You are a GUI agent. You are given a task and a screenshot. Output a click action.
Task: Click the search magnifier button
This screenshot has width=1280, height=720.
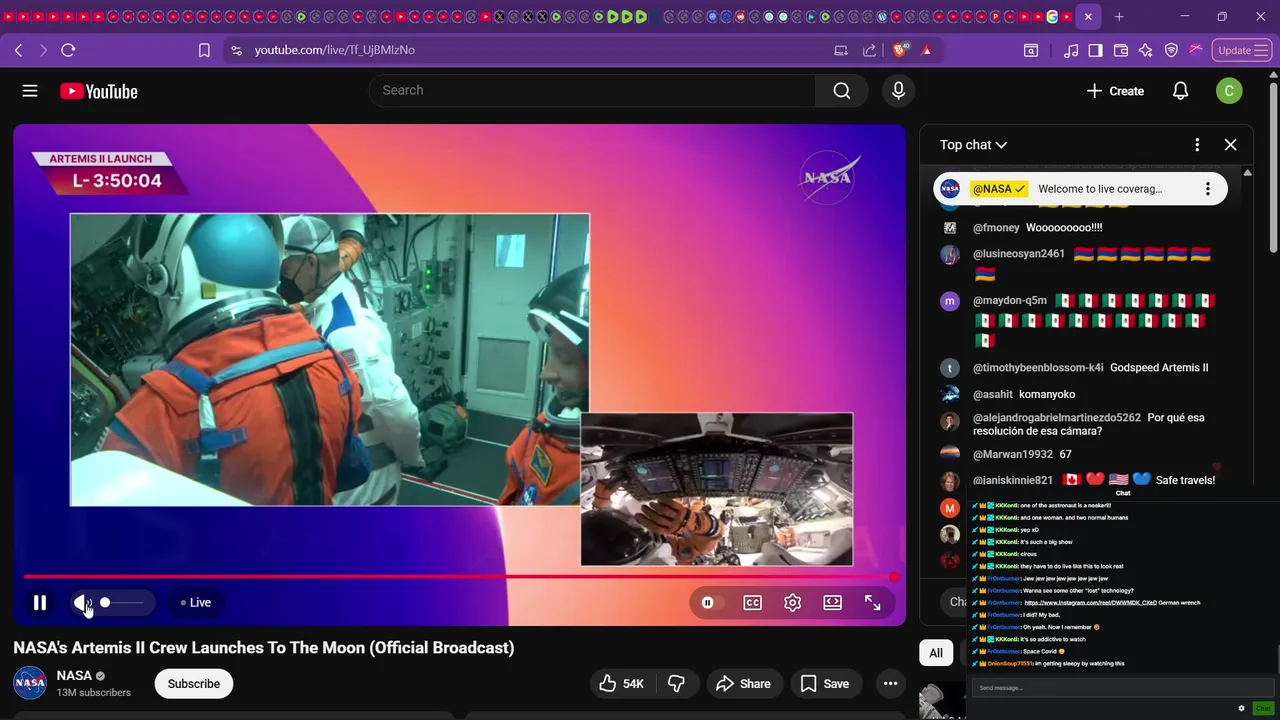[x=842, y=91]
